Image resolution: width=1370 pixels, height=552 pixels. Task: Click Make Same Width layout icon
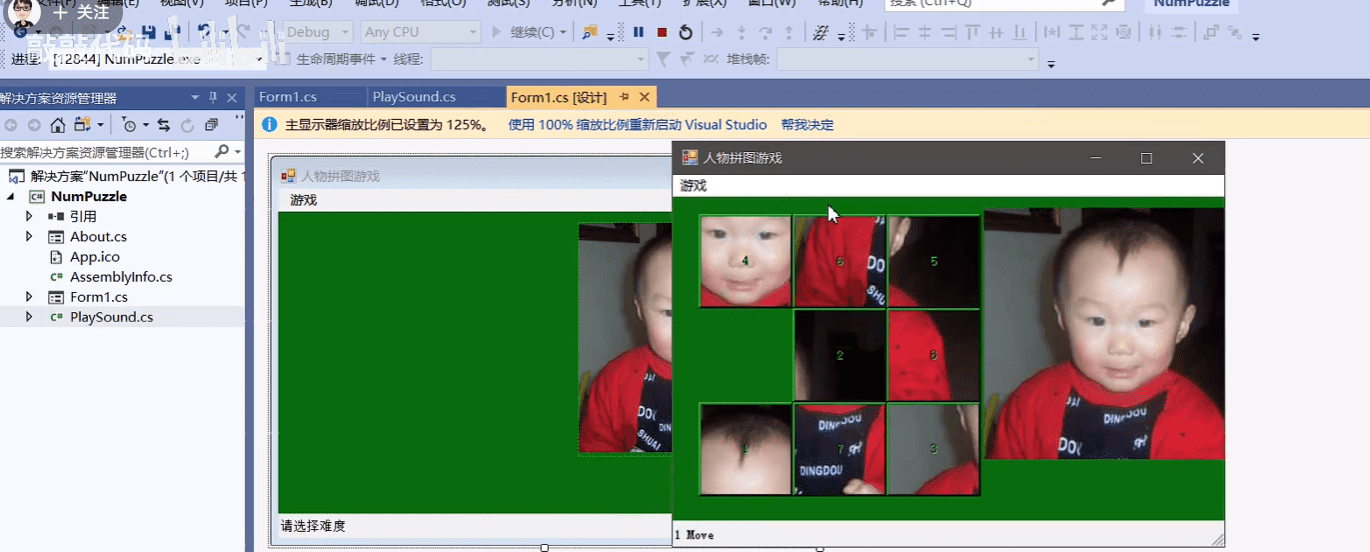click(x=1052, y=32)
